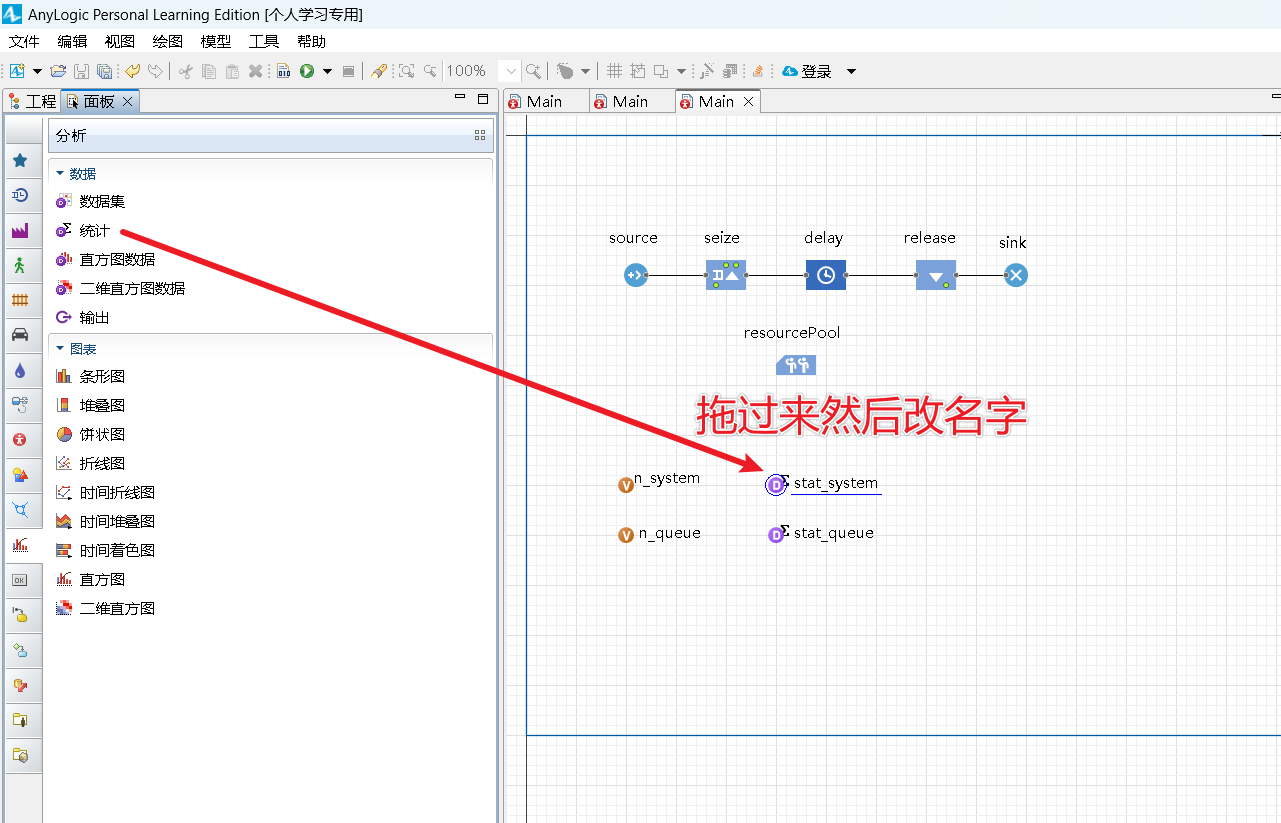This screenshot has width=1281, height=823.
Task: Close the active Main editor tab
Action: click(748, 101)
